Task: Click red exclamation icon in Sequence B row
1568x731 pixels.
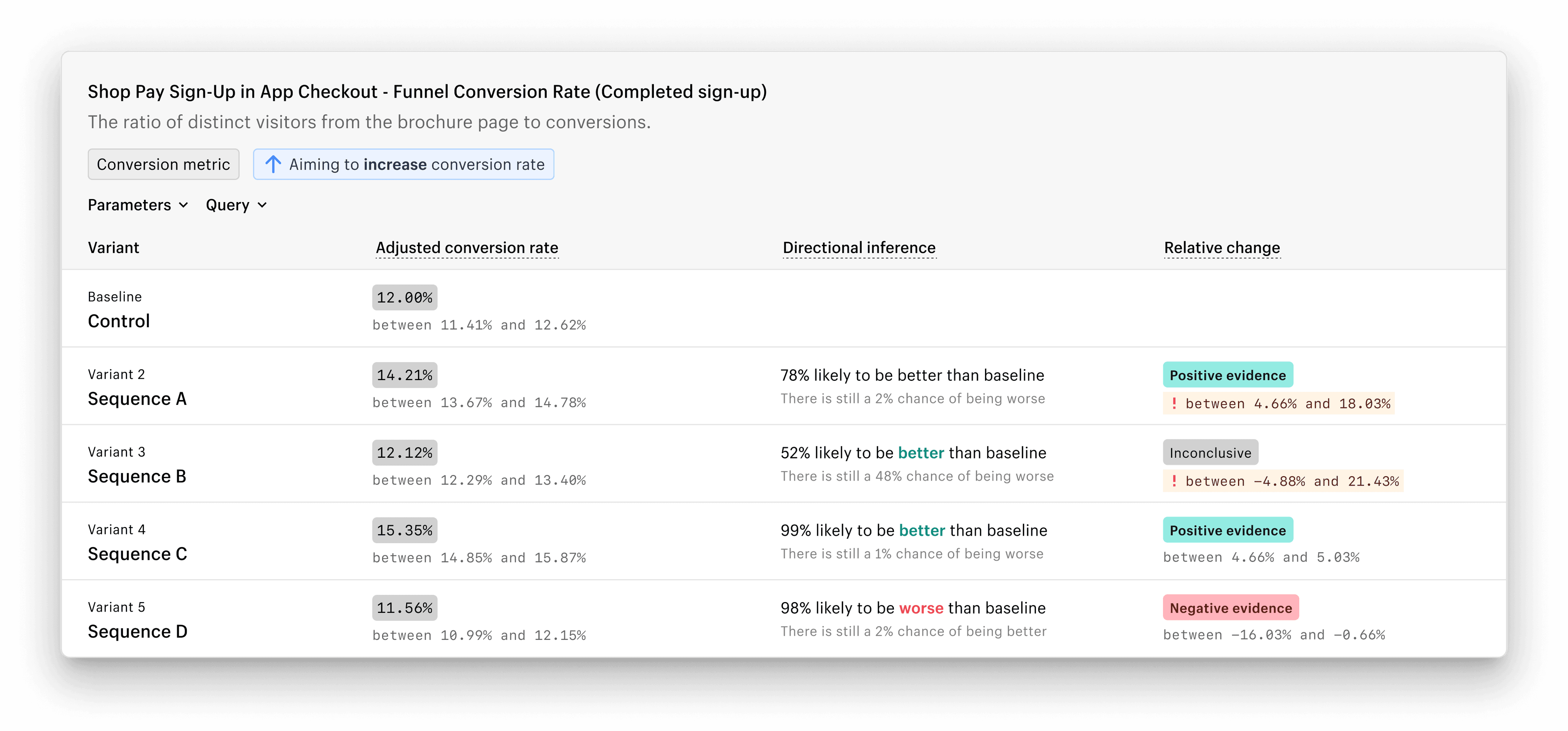Action: (x=1174, y=481)
